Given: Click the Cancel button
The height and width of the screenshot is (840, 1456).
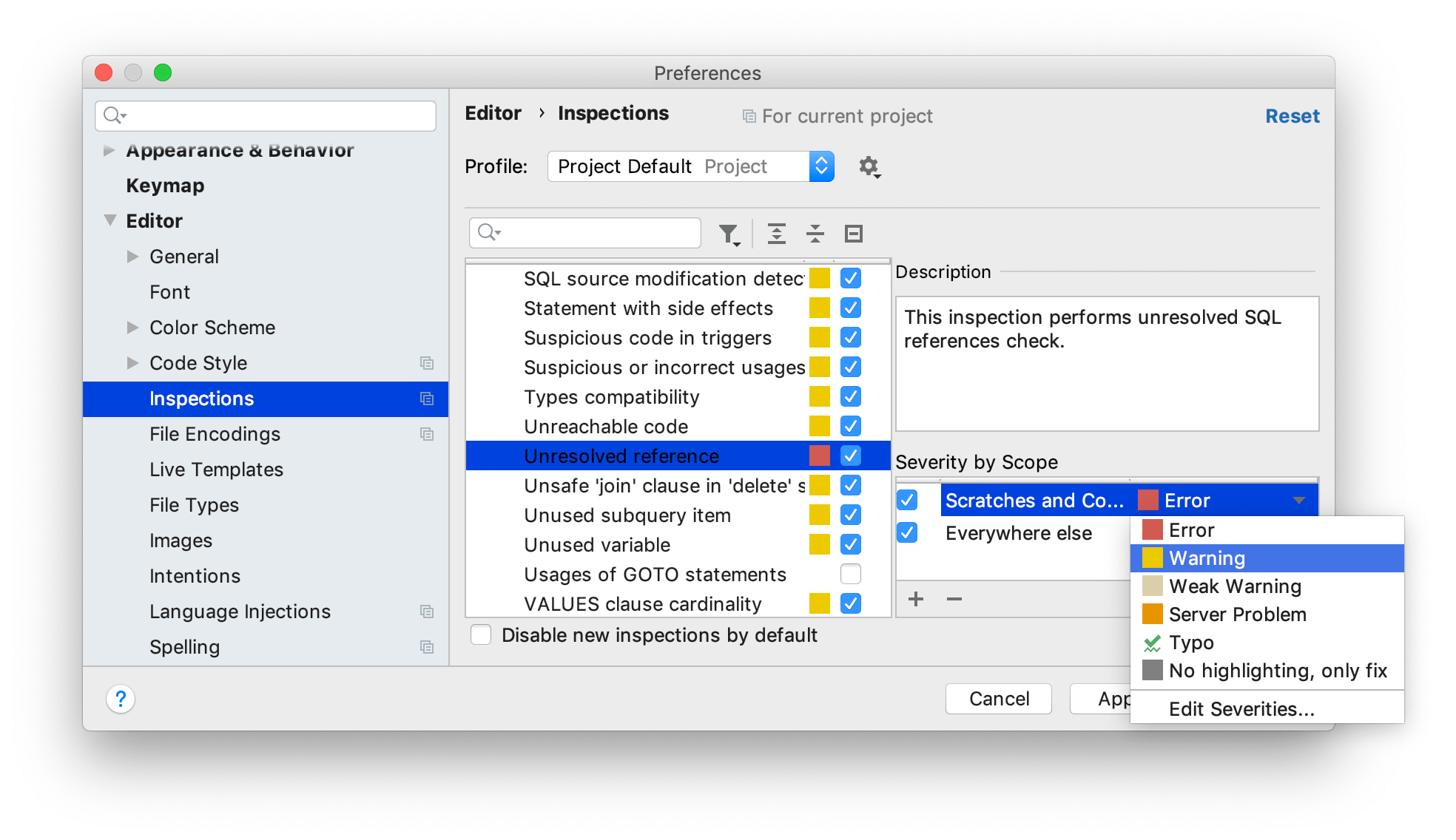Looking at the screenshot, I should click(998, 699).
